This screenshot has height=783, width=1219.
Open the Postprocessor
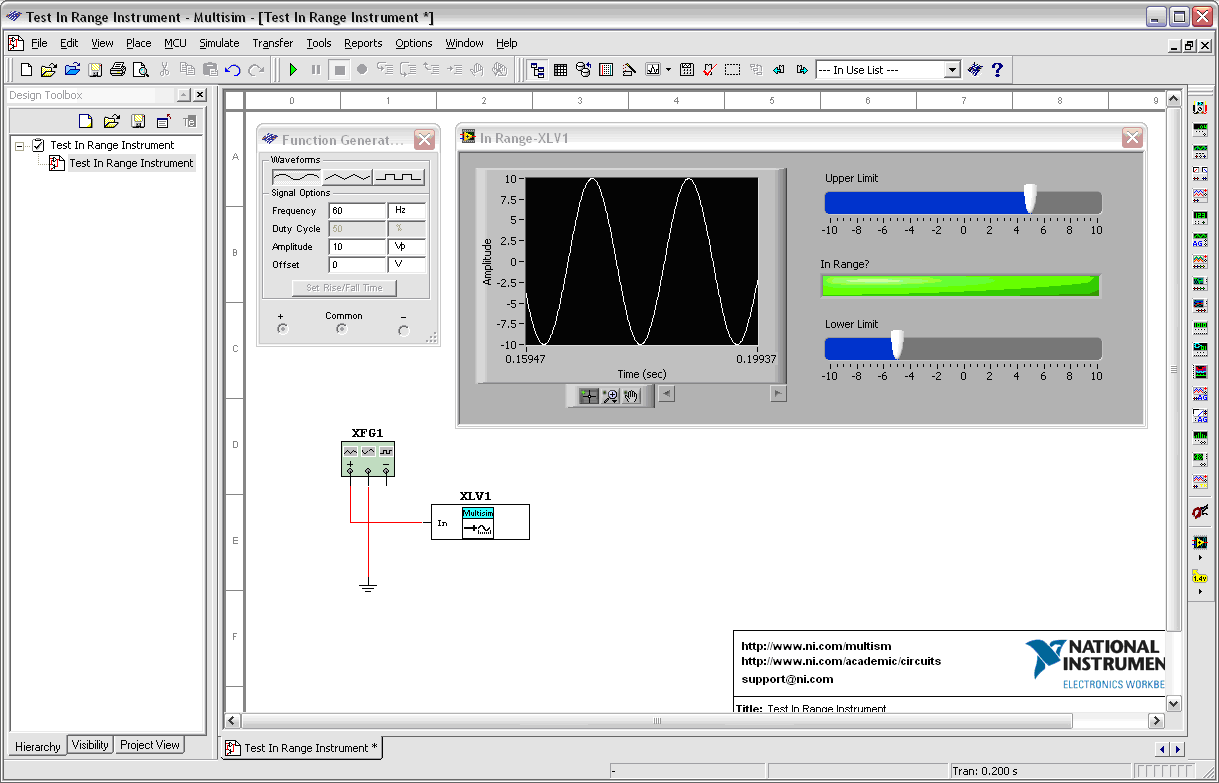coord(687,70)
